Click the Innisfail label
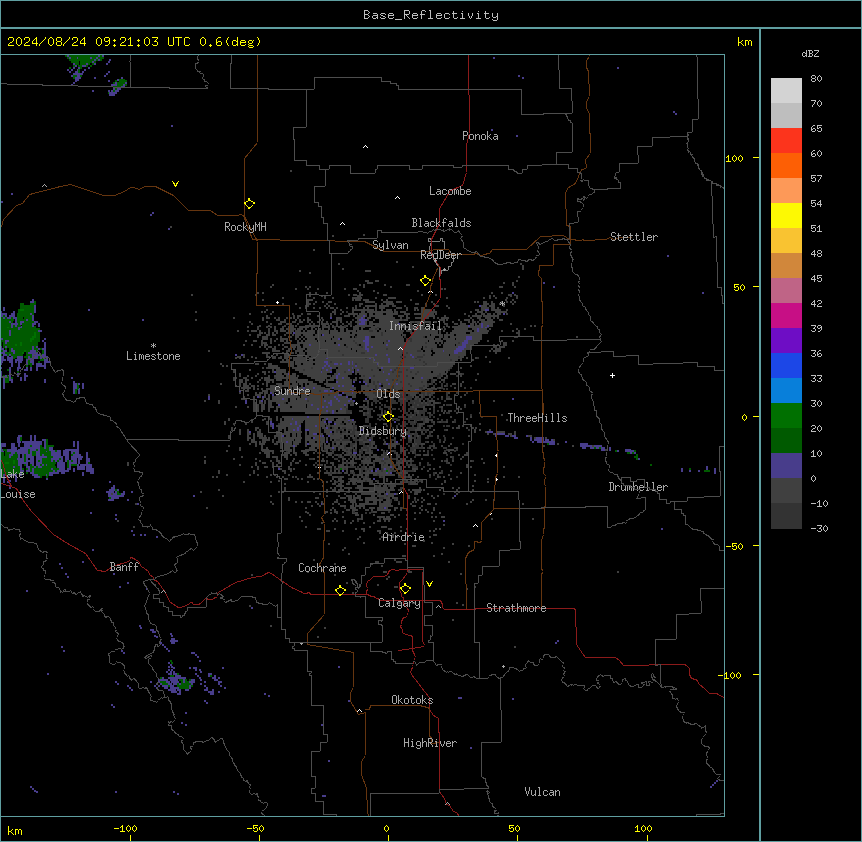Viewport: 862px width, 842px height. point(415,326)
